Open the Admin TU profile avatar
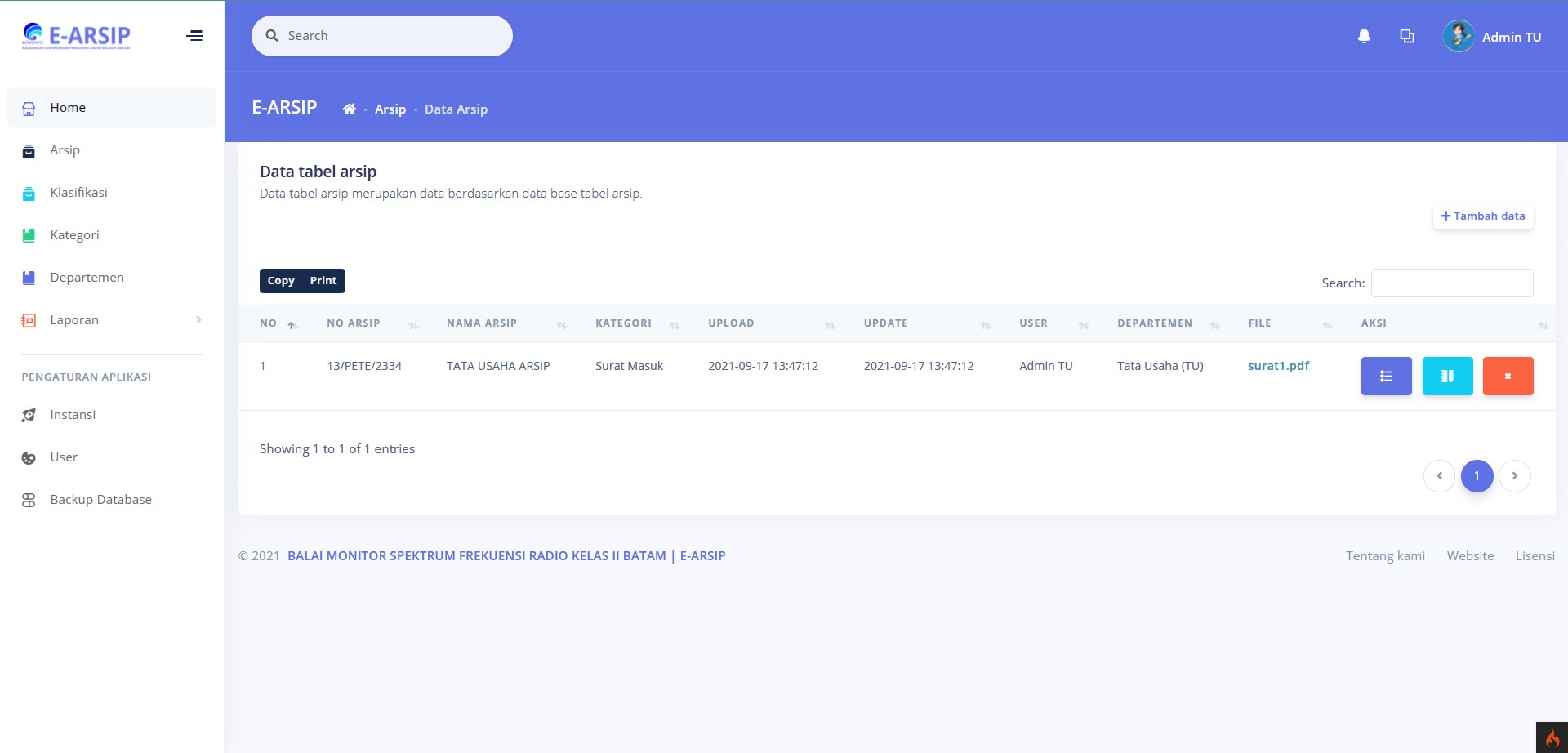 coord(1458,37)
